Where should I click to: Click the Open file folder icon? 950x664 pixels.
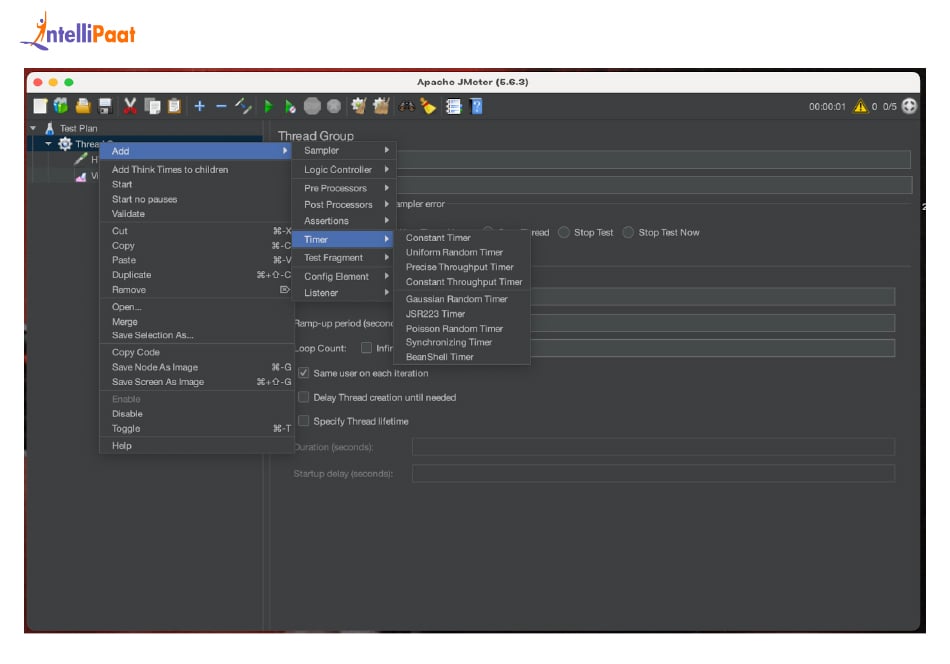[83, 106]
